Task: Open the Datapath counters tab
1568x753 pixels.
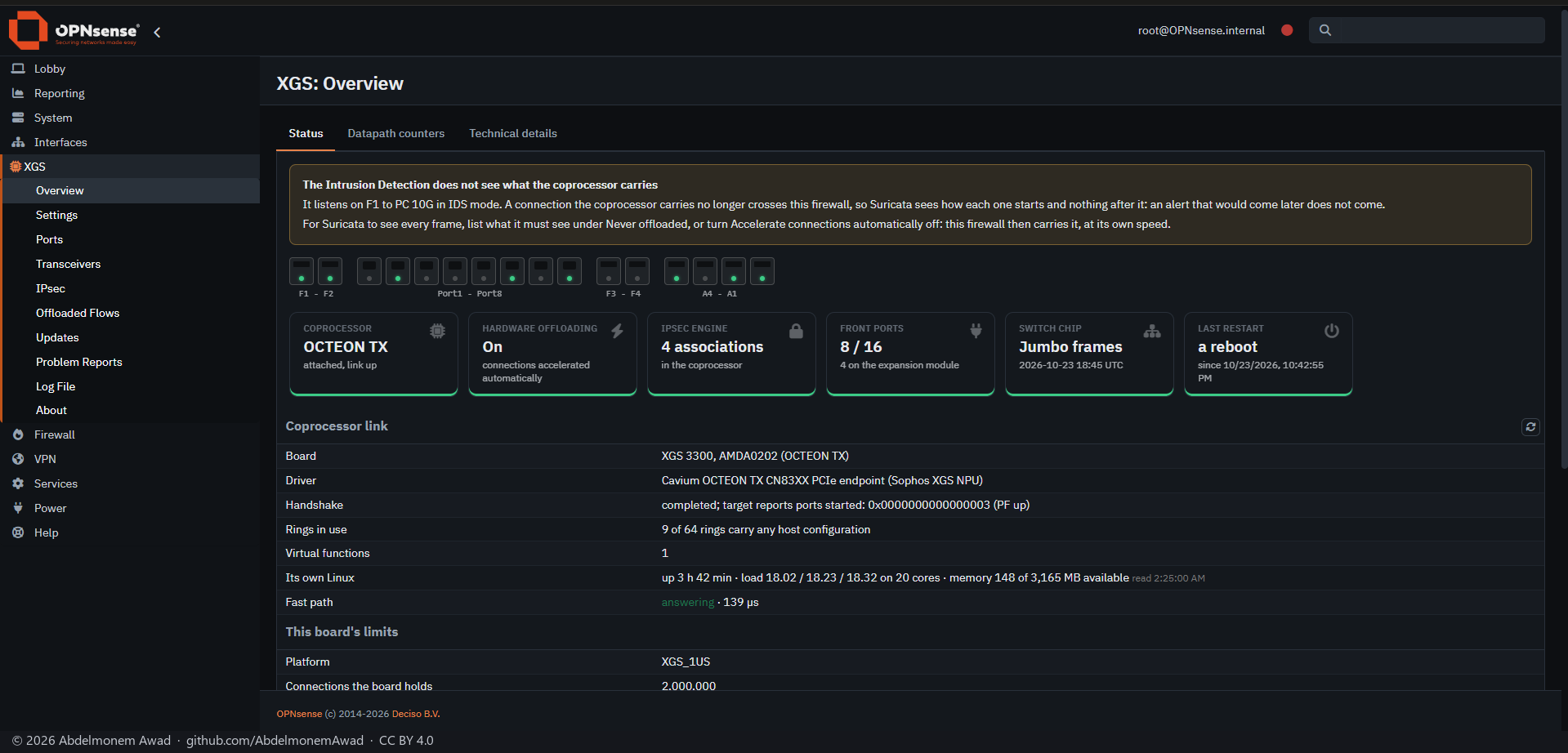Action: 396,133
